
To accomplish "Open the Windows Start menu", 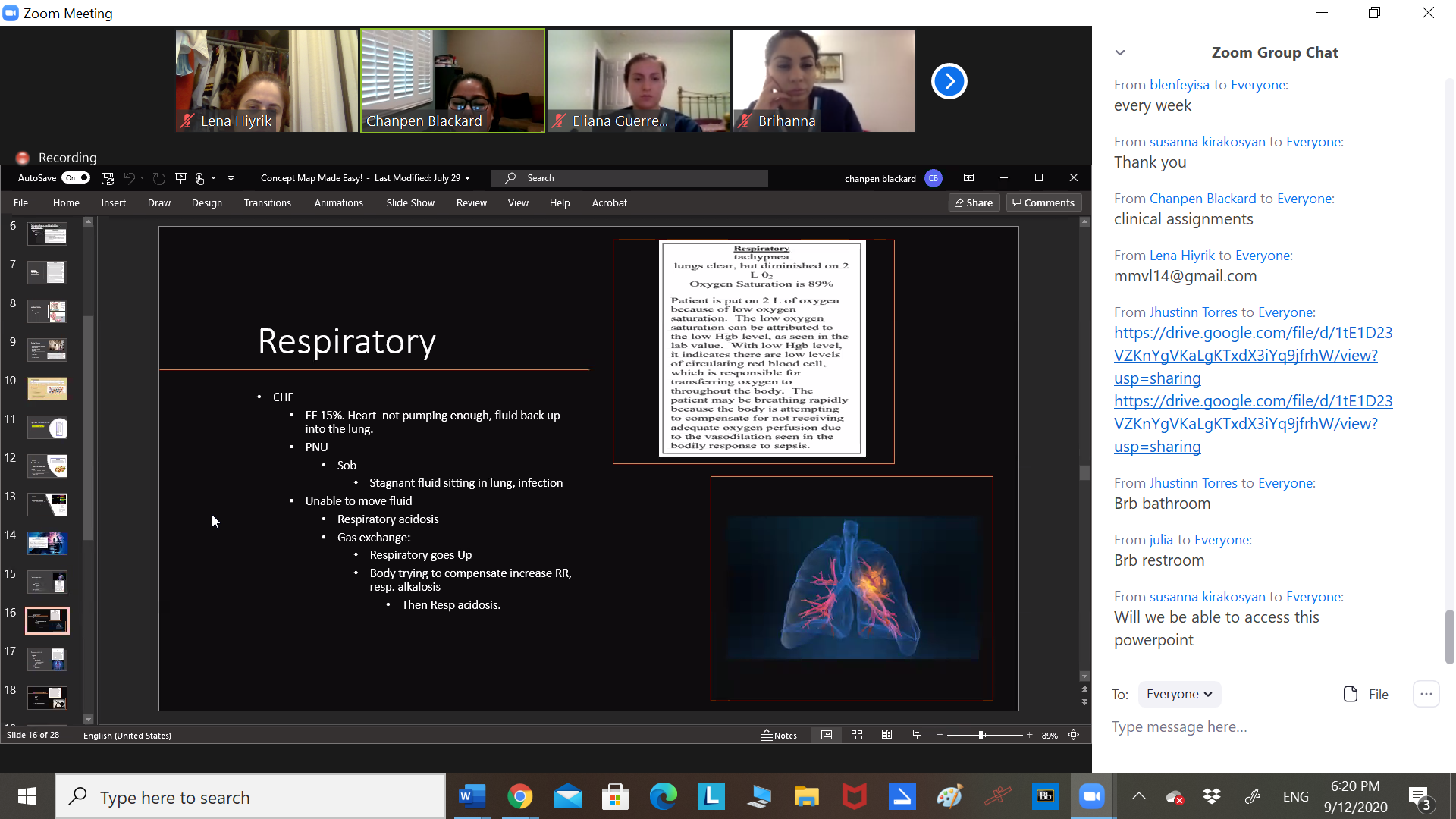I will [x=27, y=796].
